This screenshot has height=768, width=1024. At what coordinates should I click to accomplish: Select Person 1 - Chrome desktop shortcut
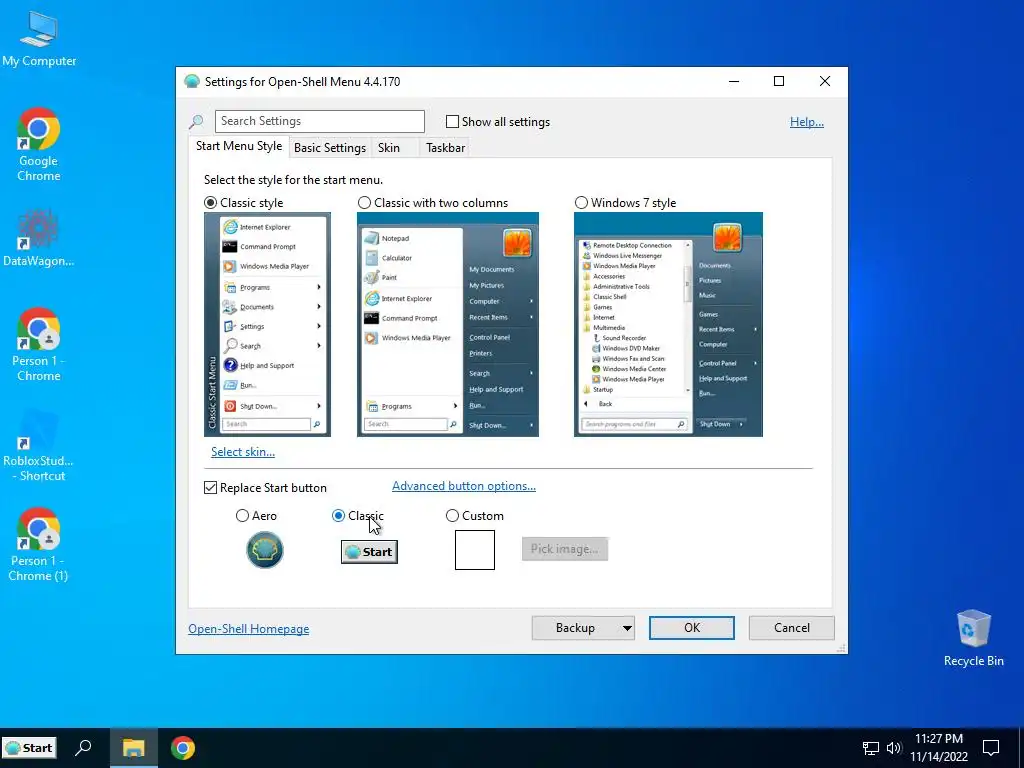pyautogui.click(x=39, y=345)
